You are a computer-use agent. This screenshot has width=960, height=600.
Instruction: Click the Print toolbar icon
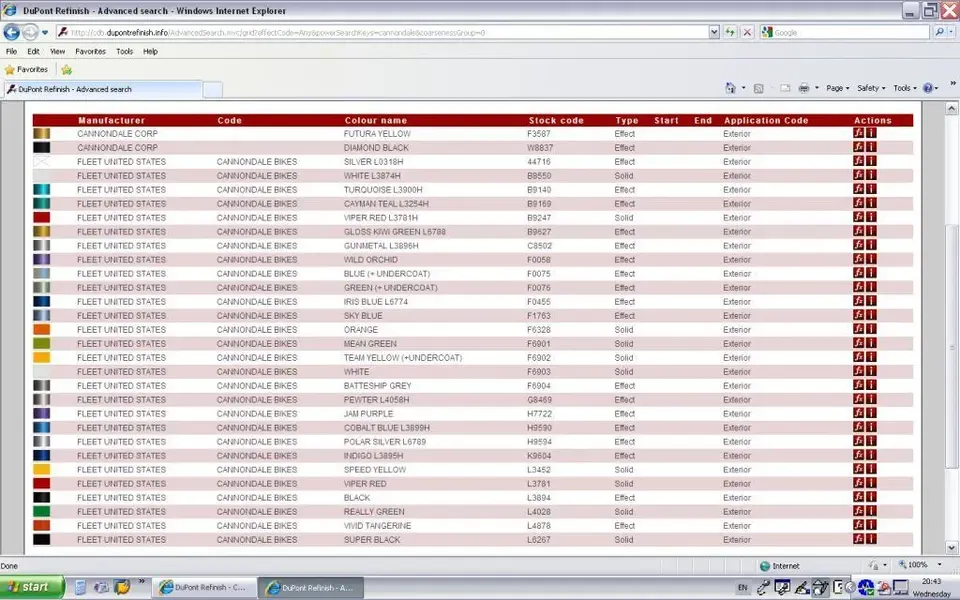click(804, 88)
